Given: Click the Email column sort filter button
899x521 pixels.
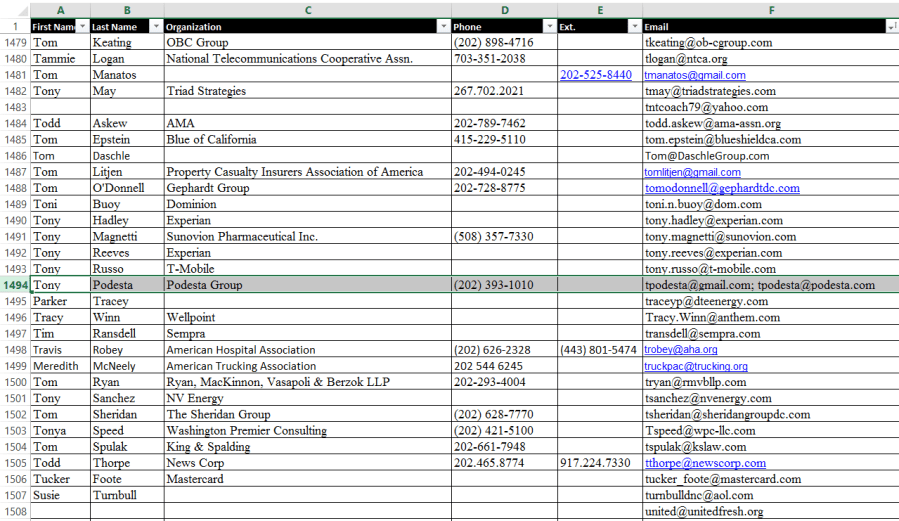Looking at the screenshot, I should [x=891, y=27].
